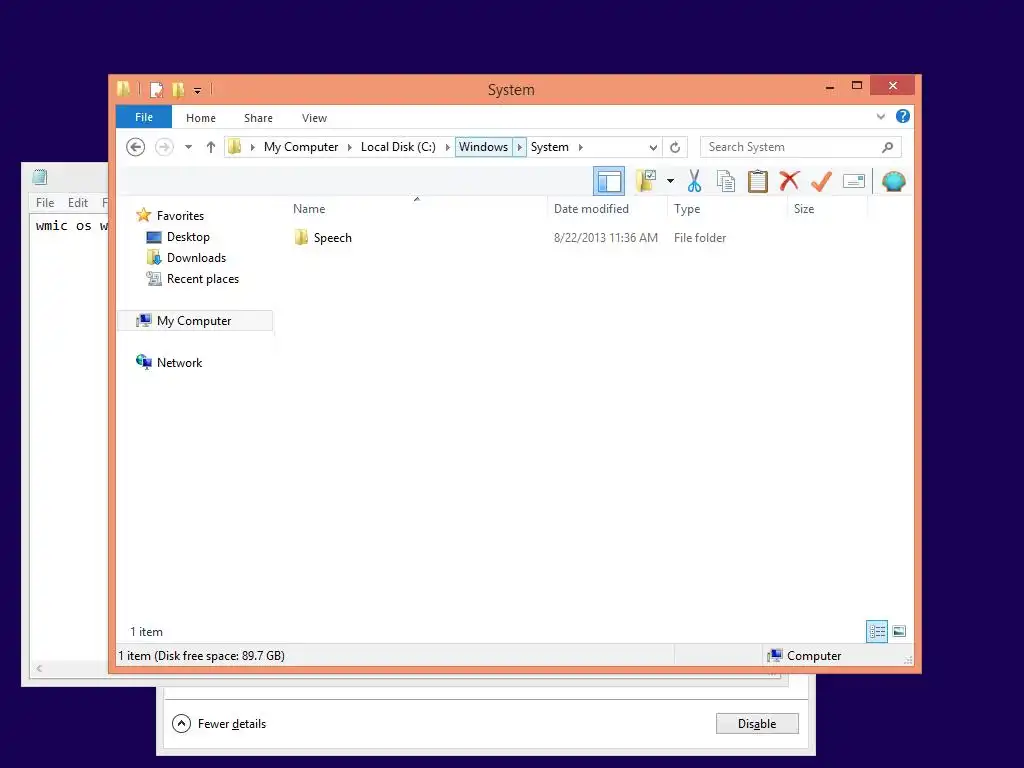This screenshot has width=1024, height=768.
Task: Expand the address bar history dropdown
Action: pyautogui.click(x=652, y=147)
